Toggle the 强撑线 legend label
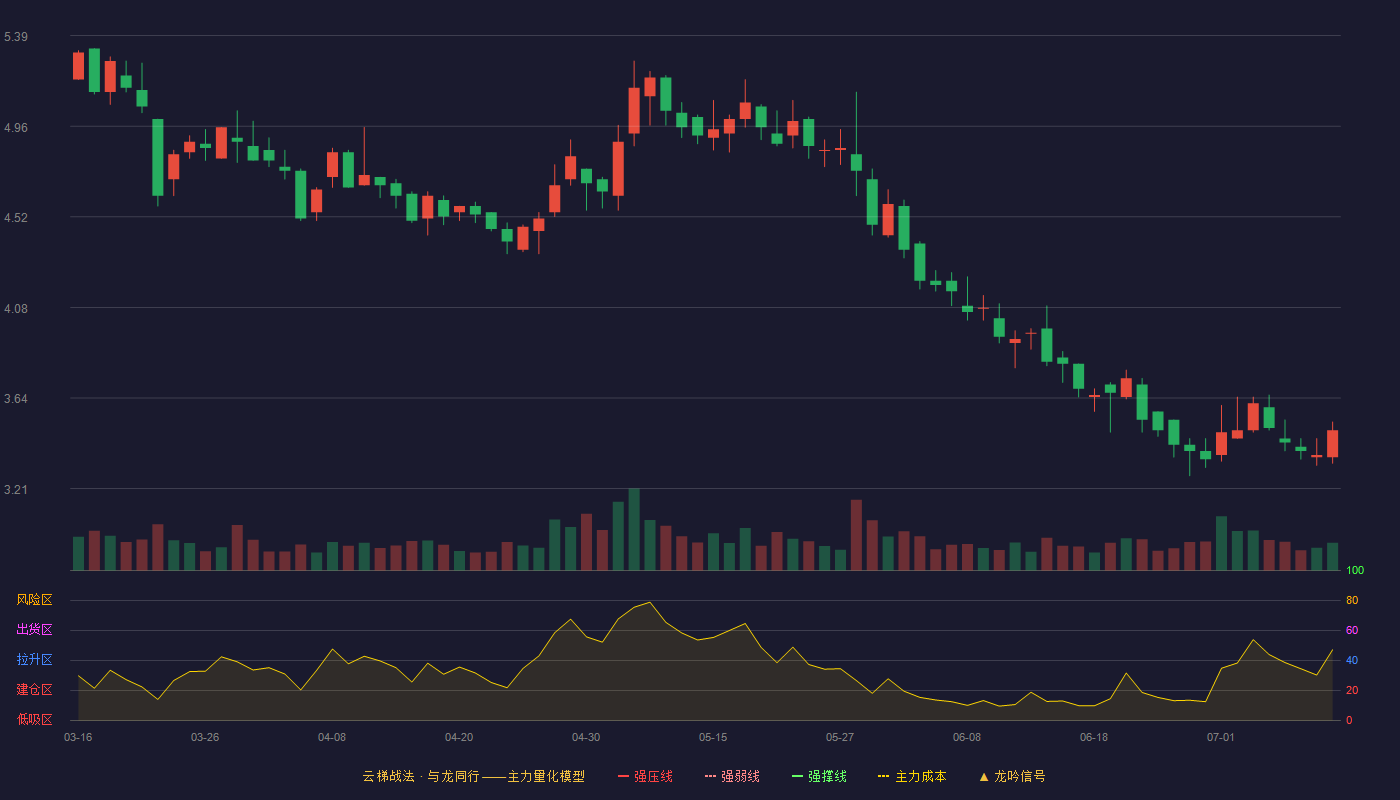 pos(827,776)
